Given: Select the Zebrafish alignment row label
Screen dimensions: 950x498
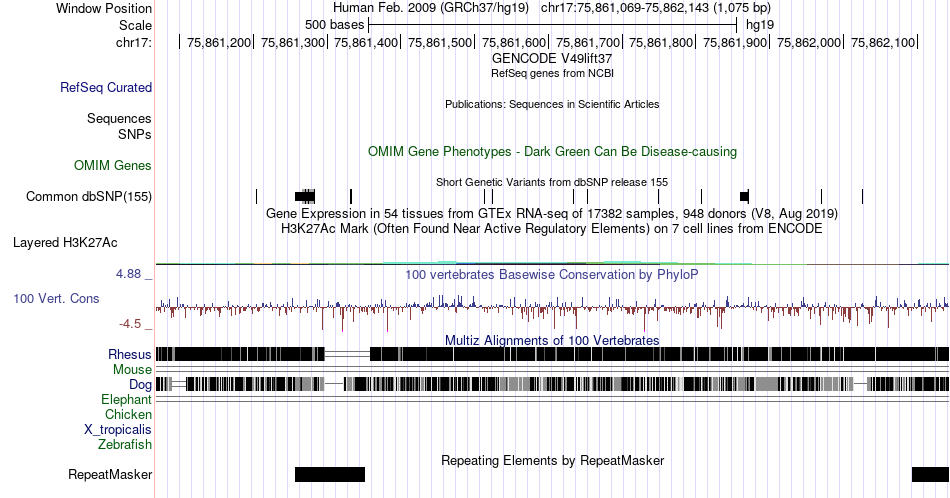Looking at the screenshot, I should 125,444.
